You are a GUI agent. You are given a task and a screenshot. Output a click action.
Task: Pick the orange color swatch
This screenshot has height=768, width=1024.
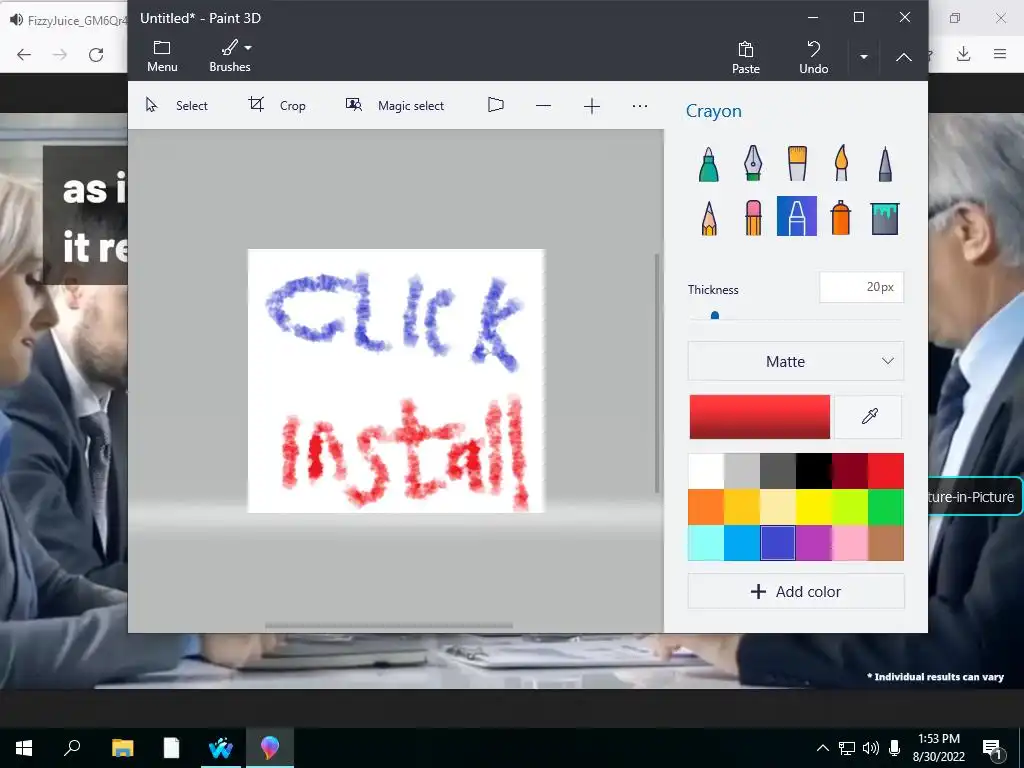pyautogui.click(x=706, y=507)
